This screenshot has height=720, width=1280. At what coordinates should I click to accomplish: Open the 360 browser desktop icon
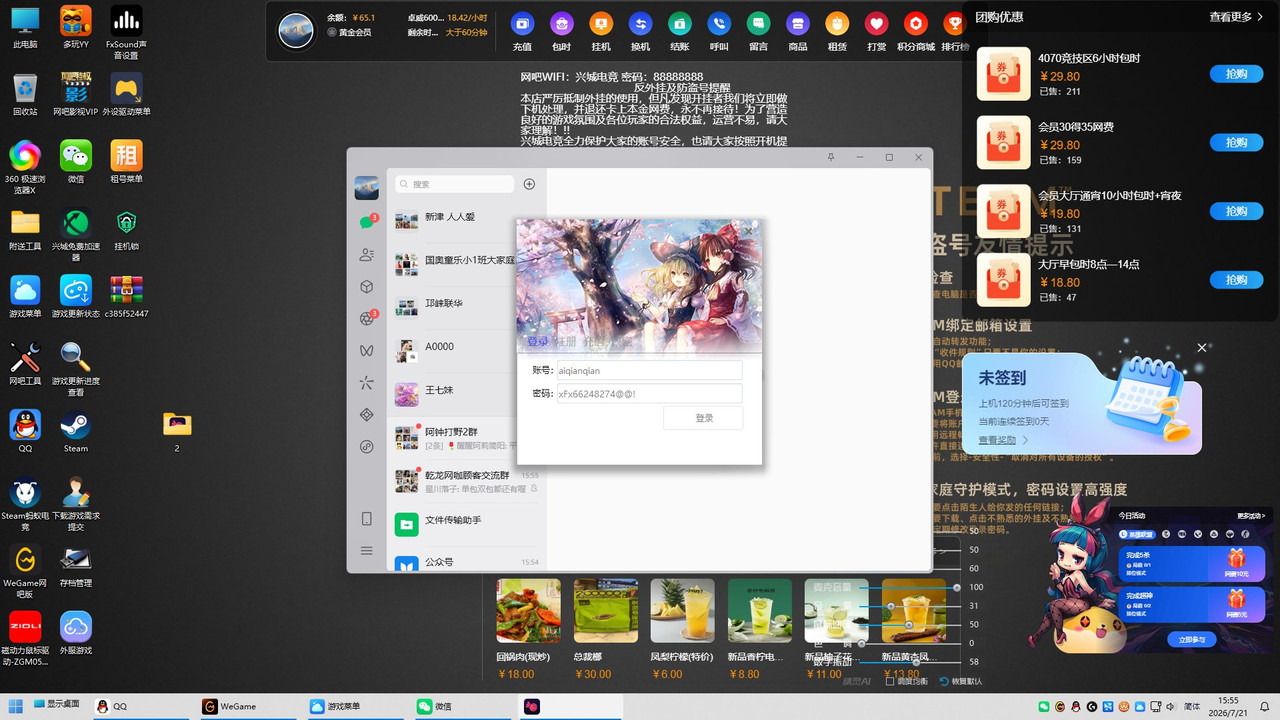25,167
